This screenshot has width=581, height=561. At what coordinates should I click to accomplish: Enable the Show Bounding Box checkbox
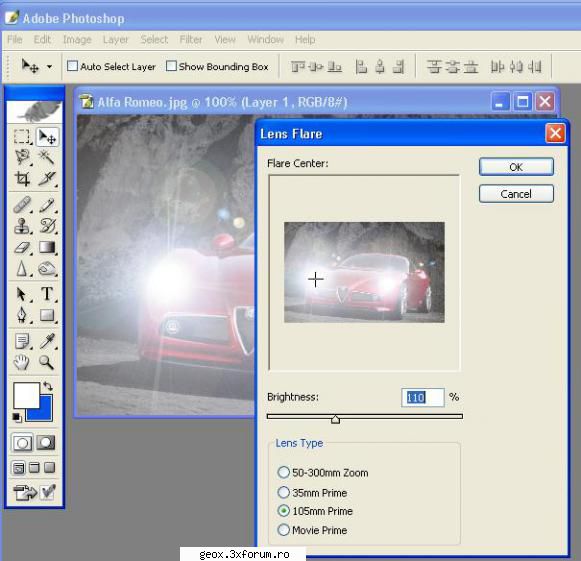pyautogui.click(x=171, y=66)
